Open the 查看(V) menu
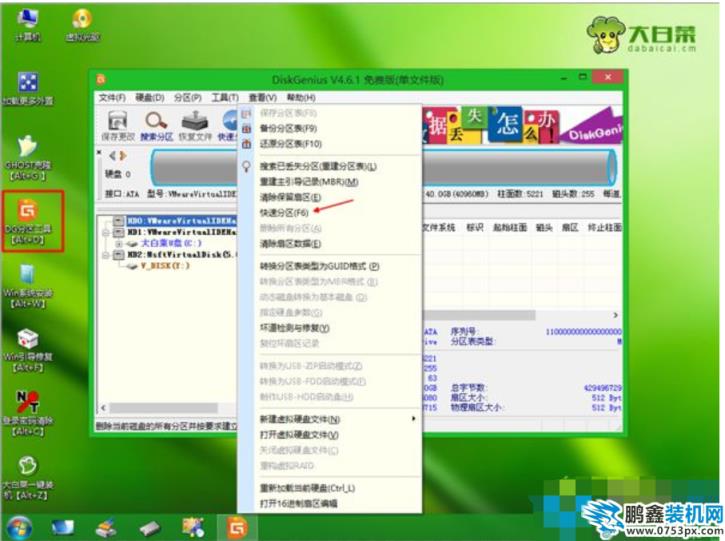 click(x=263, y=98)
